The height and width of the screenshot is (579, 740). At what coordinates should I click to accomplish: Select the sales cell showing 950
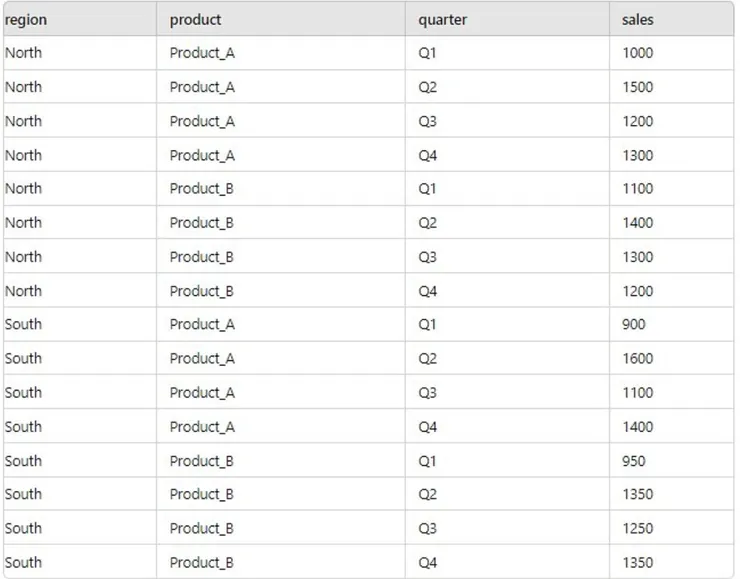pos(633,461)
